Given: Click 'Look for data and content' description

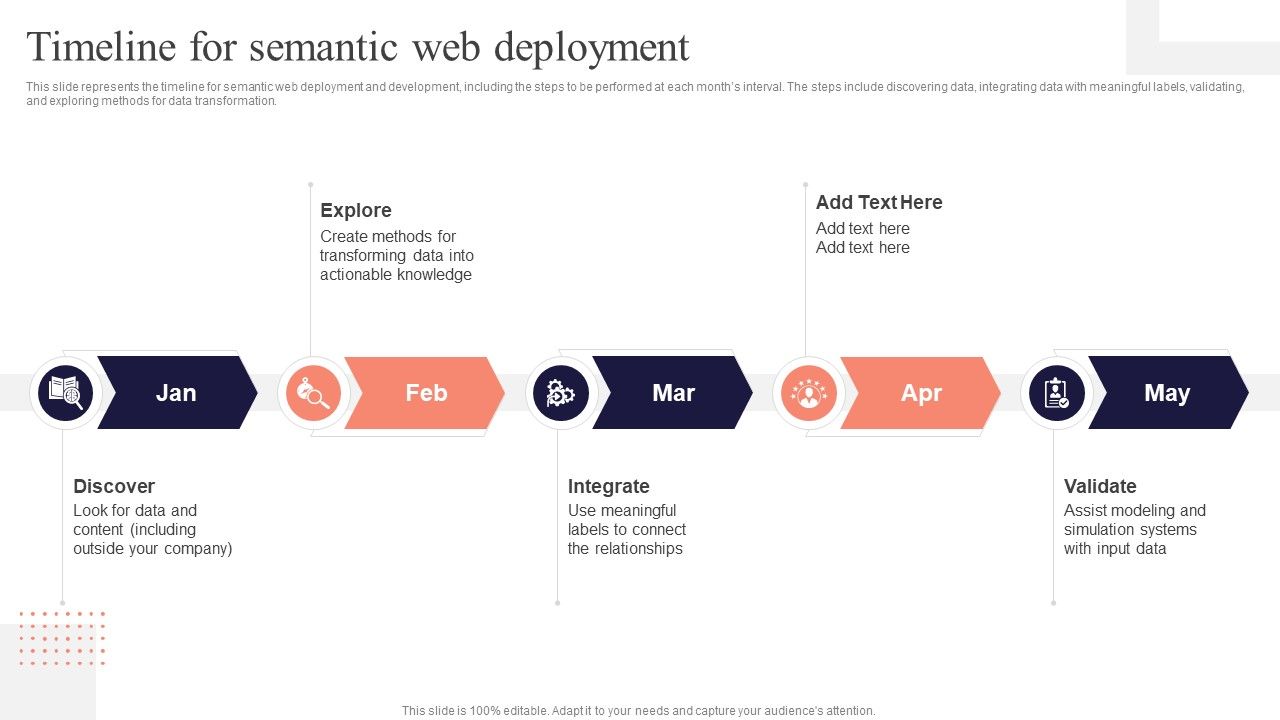Looking at the screenshot, I should 153,530.
